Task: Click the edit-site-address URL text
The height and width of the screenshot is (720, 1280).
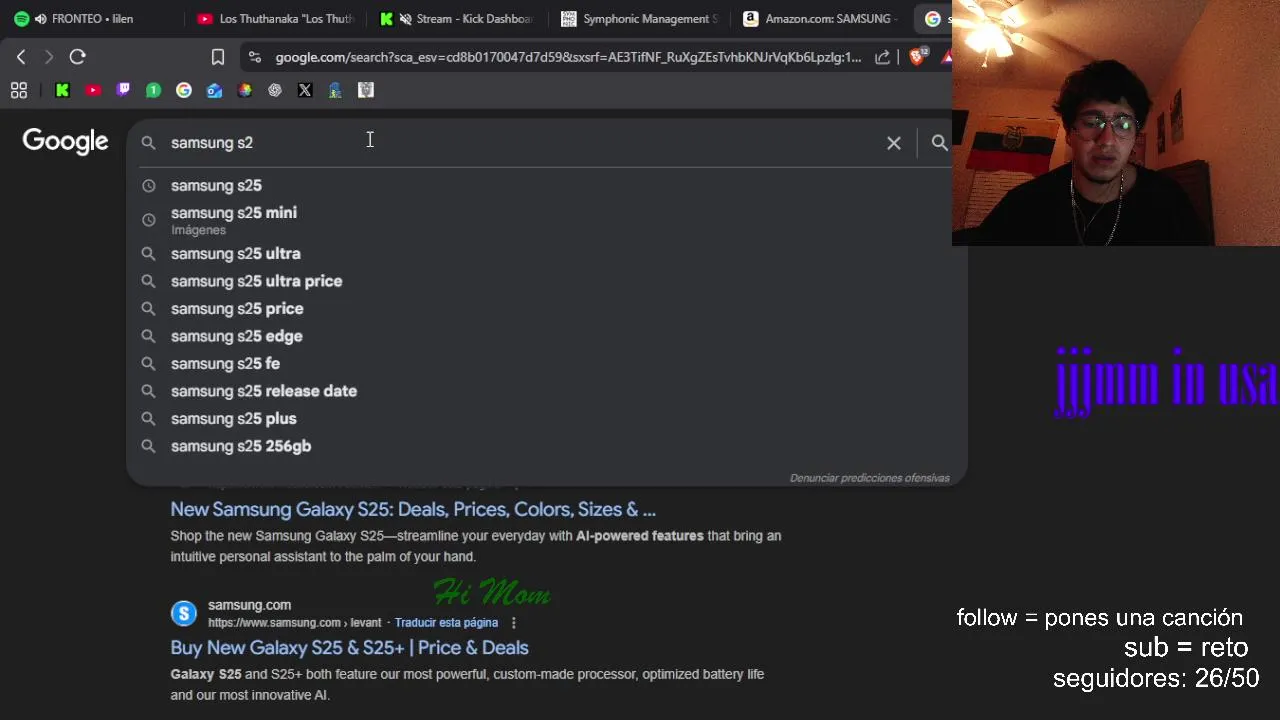Action: coord(568,57)
